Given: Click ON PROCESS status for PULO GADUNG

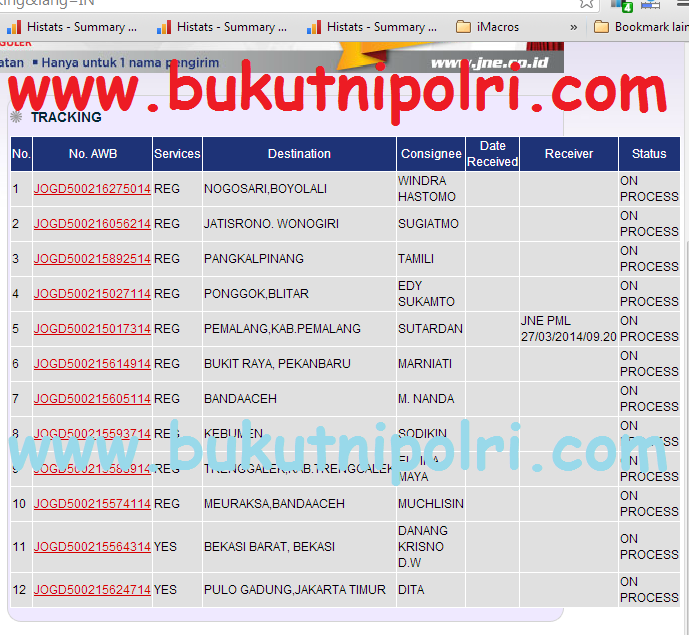Looking at the screenshot, I should tap(649, 590).
